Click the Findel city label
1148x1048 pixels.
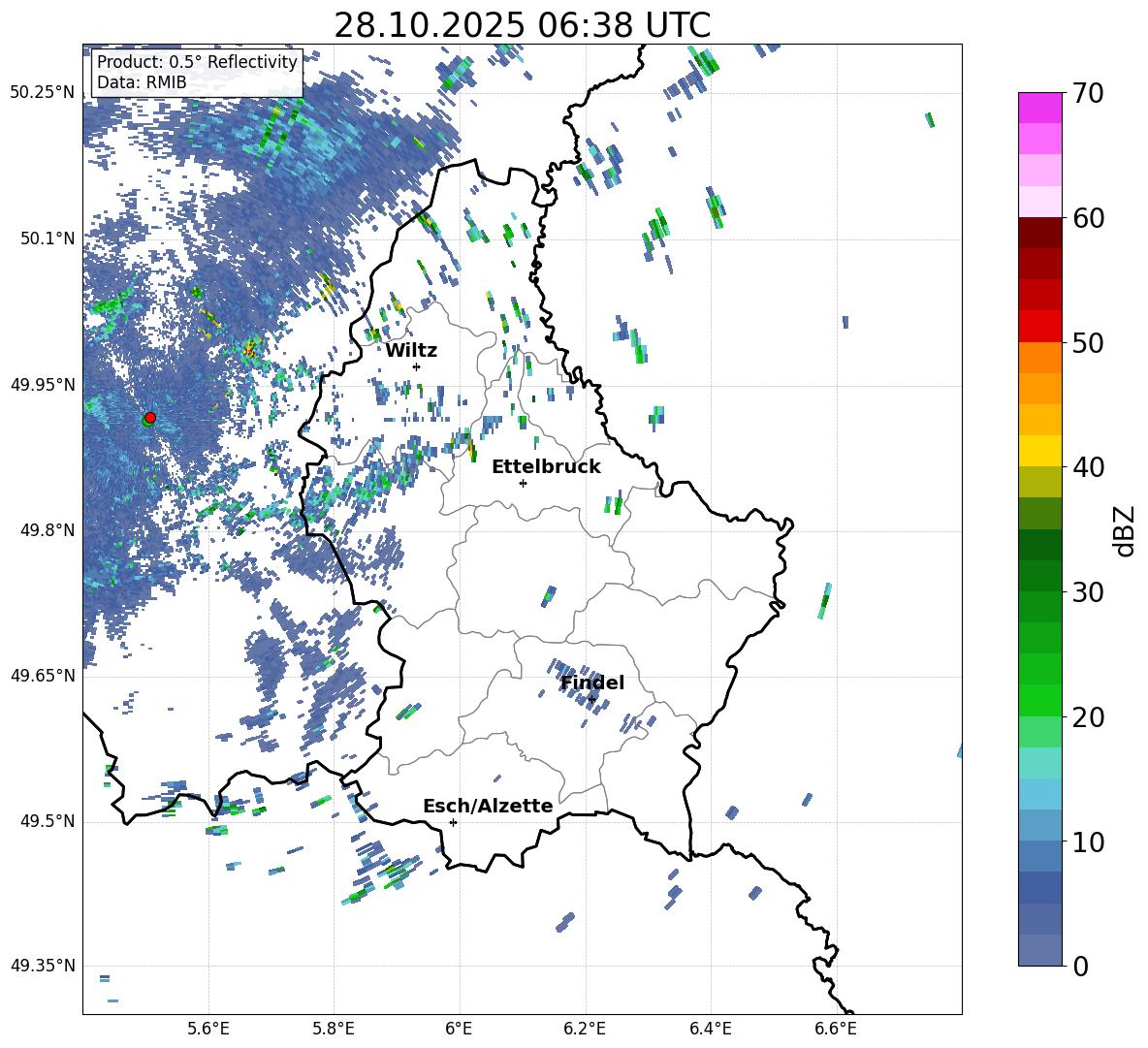[x=592, y=683]
